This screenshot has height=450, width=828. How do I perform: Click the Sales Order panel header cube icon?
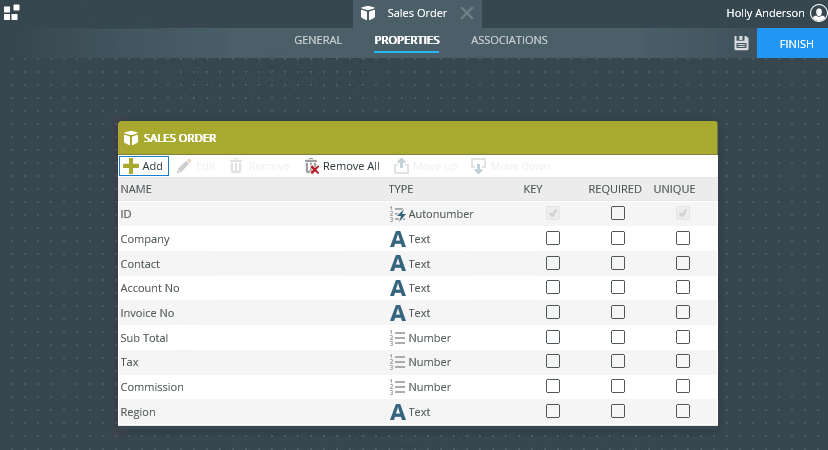130,138
